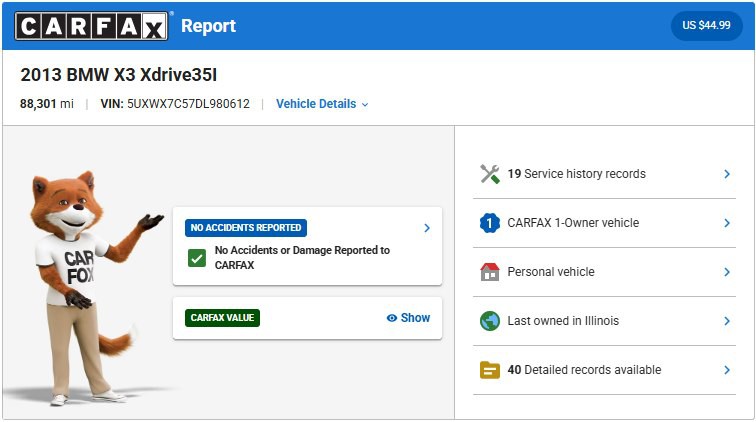Click the green CARFAX VALUE badge
Viewport: 756px width, 422px height.
(222, 318)
